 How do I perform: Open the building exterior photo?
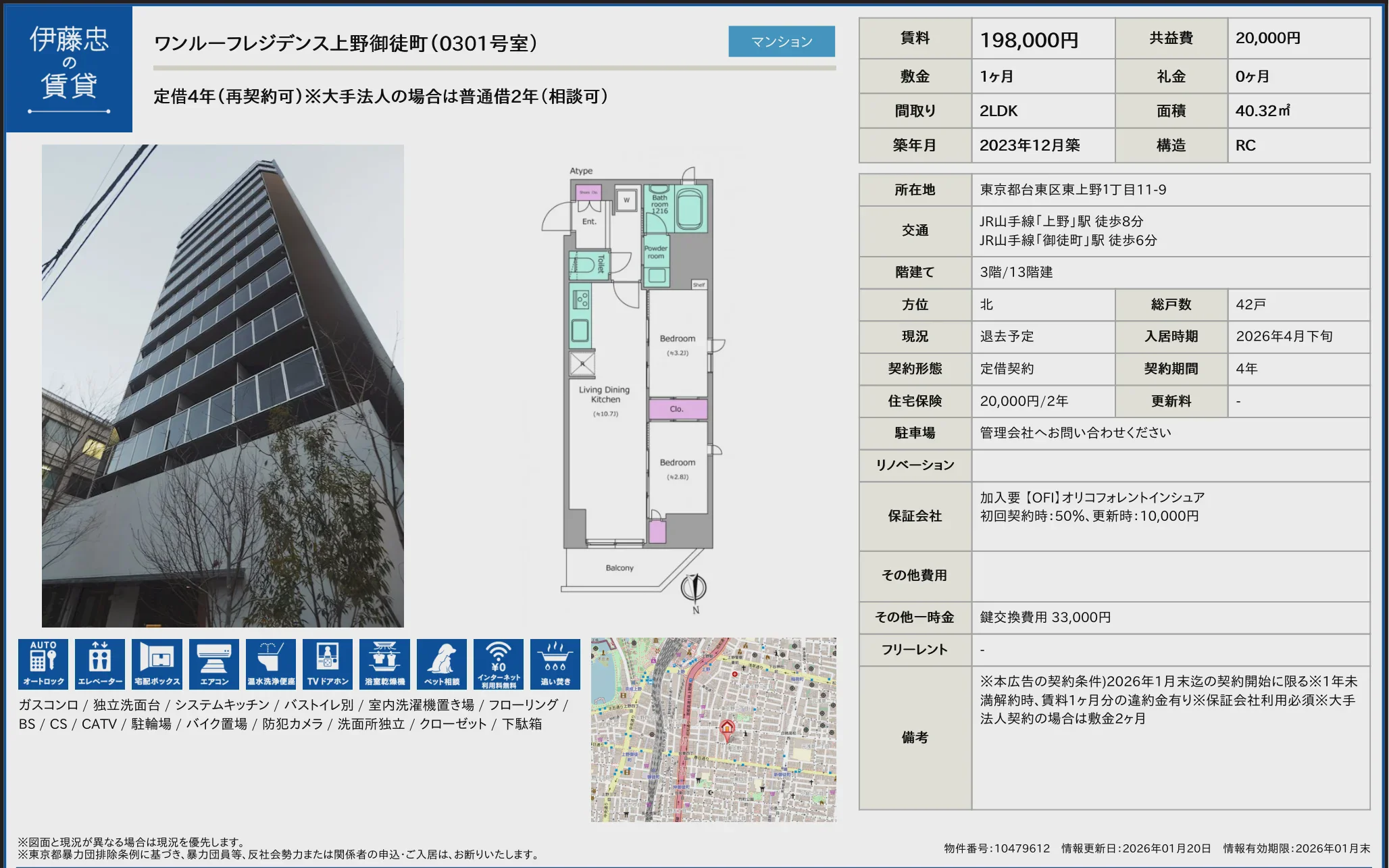[x=222, y=385]
